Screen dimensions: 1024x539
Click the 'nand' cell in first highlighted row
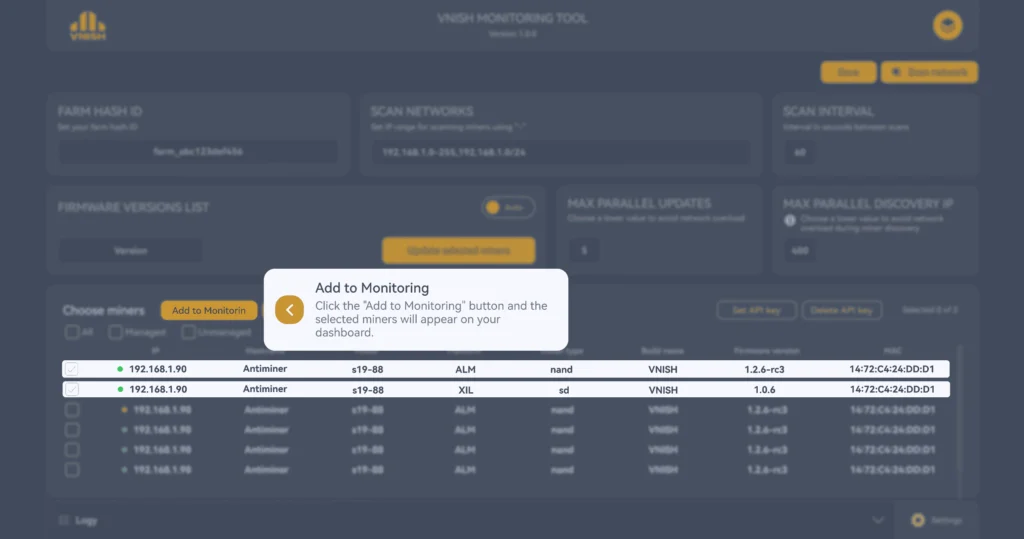(x=562, y=370)
